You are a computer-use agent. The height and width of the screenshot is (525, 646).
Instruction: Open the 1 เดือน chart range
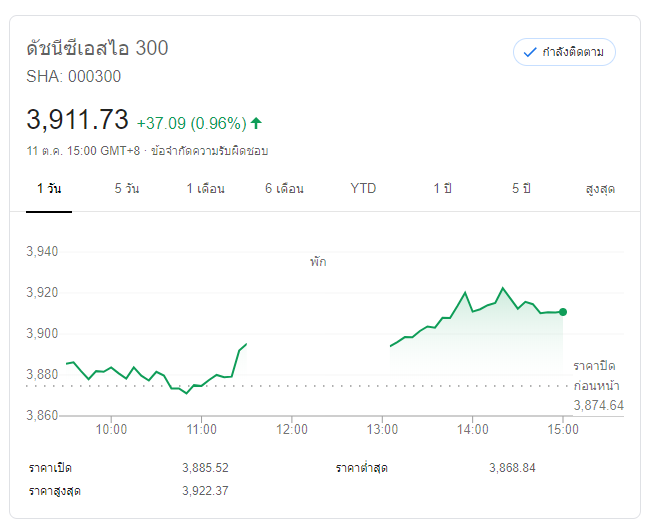(x=205, y=188)
